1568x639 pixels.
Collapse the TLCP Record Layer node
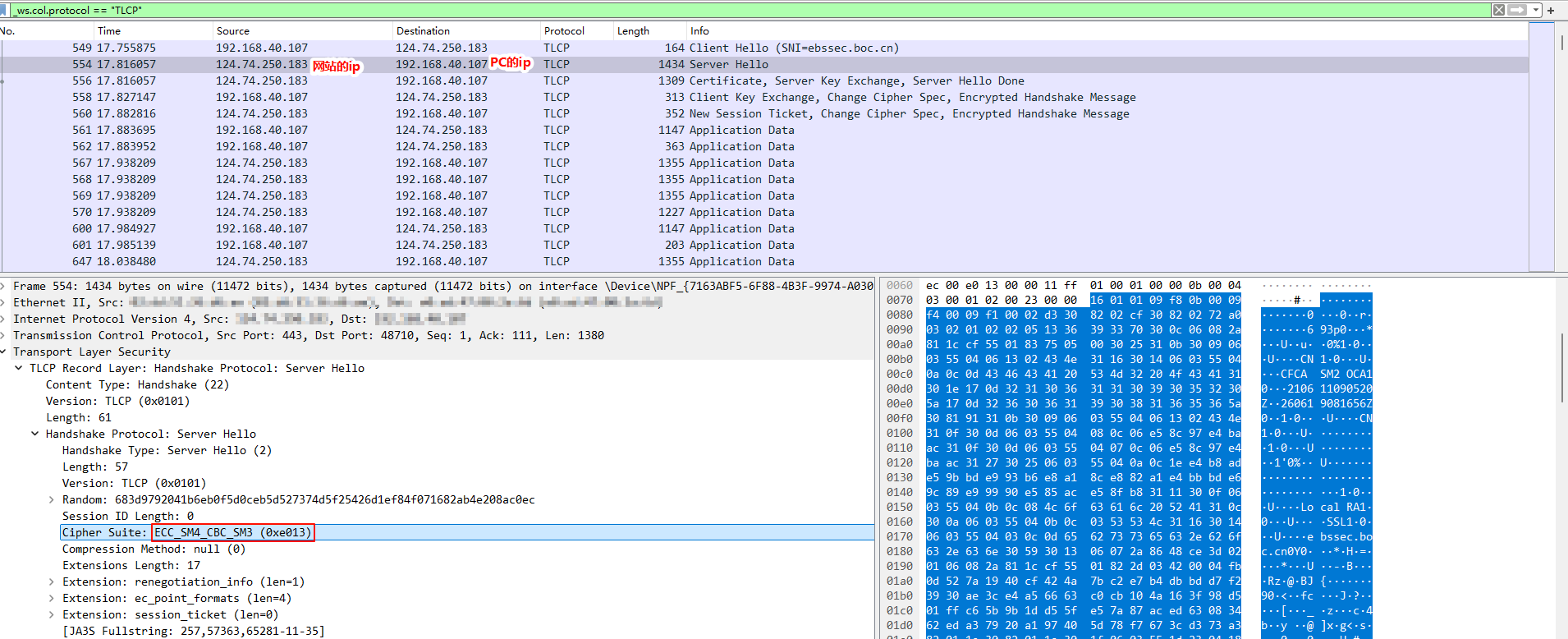tap(19, 368)
